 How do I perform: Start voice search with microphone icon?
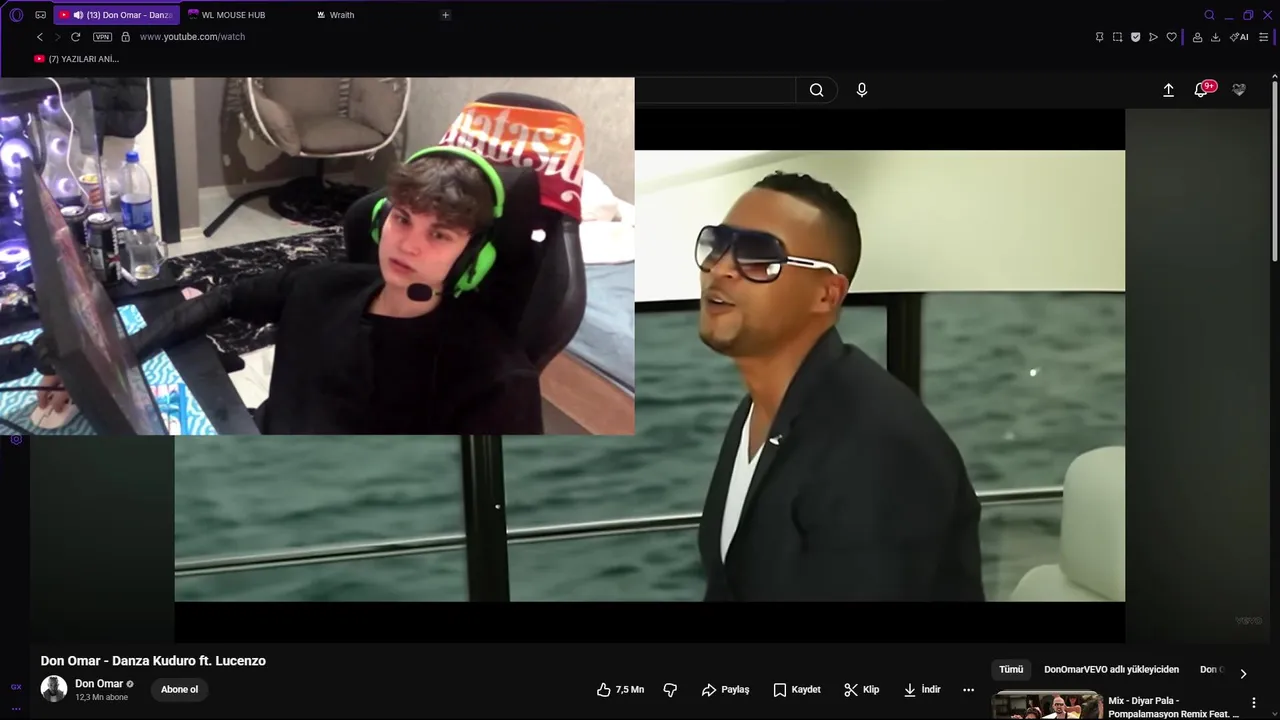pyautogui.click(x=862, y=90)
